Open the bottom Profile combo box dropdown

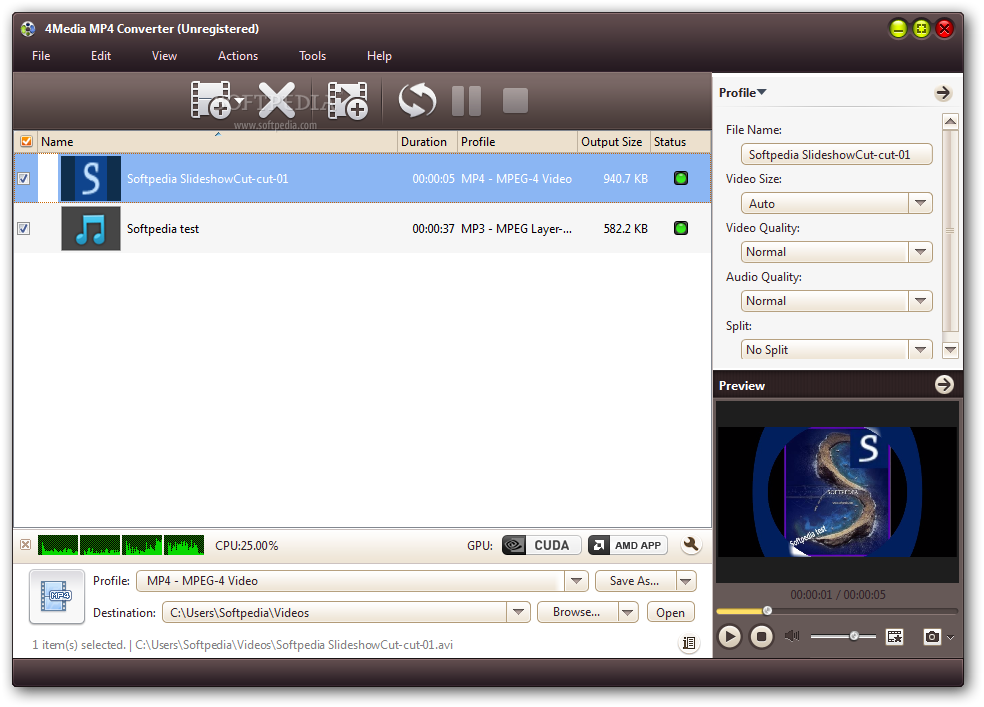576,581
